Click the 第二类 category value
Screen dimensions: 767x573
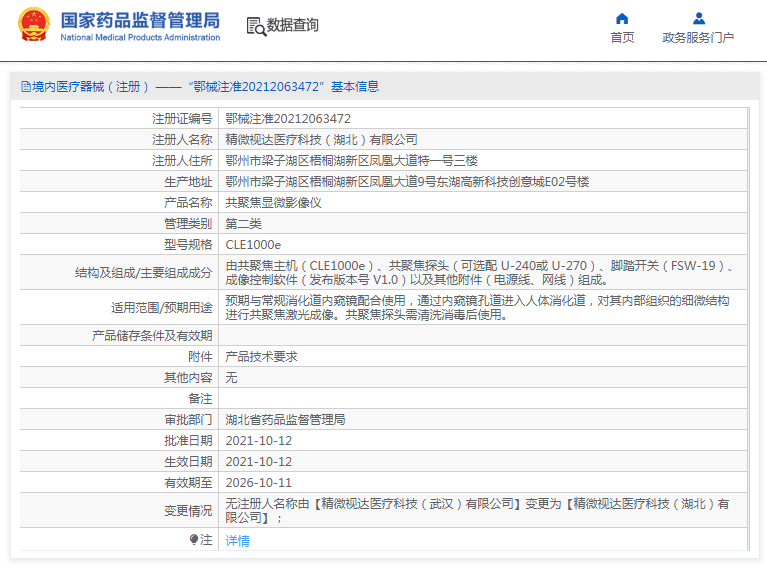(x=243, y=224)
